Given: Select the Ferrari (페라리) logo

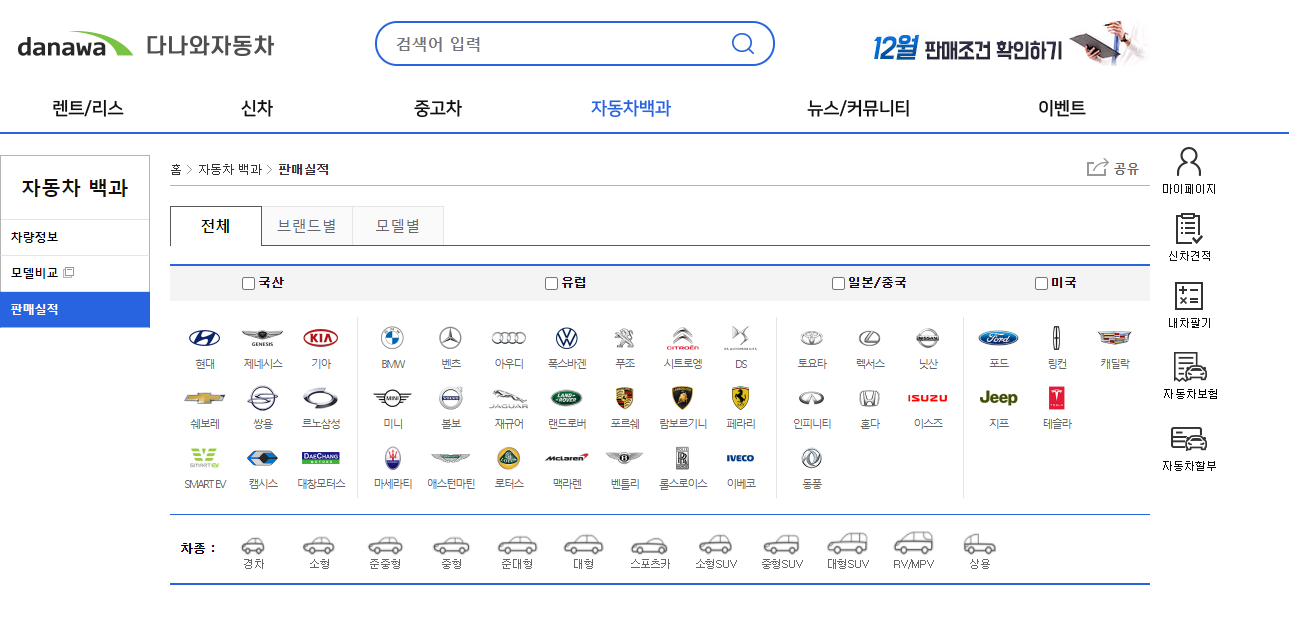Looking at the screenshot, I should tap(741, 398).
